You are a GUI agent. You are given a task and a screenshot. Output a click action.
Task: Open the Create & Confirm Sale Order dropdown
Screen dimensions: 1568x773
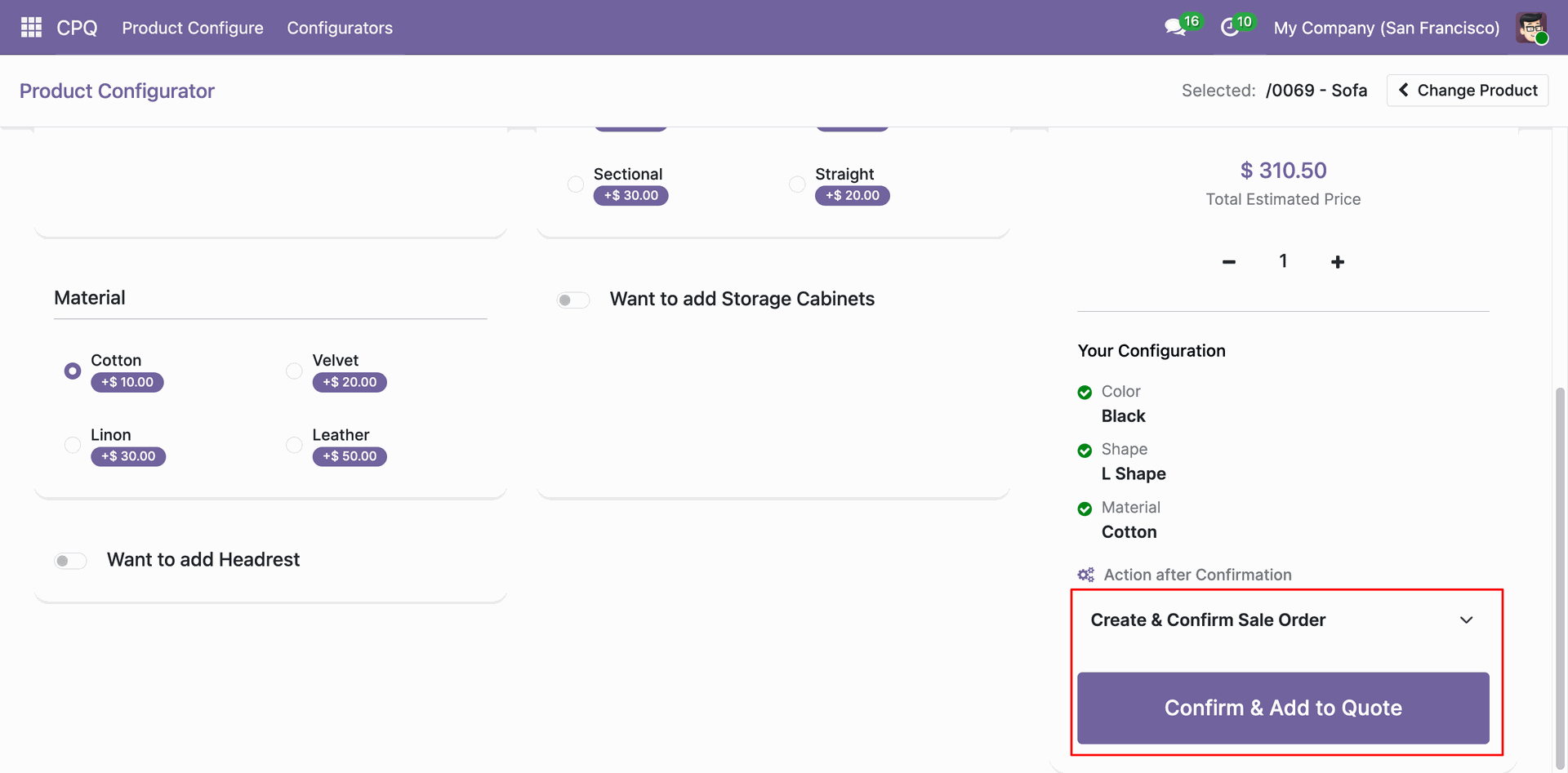(1283, 620)
